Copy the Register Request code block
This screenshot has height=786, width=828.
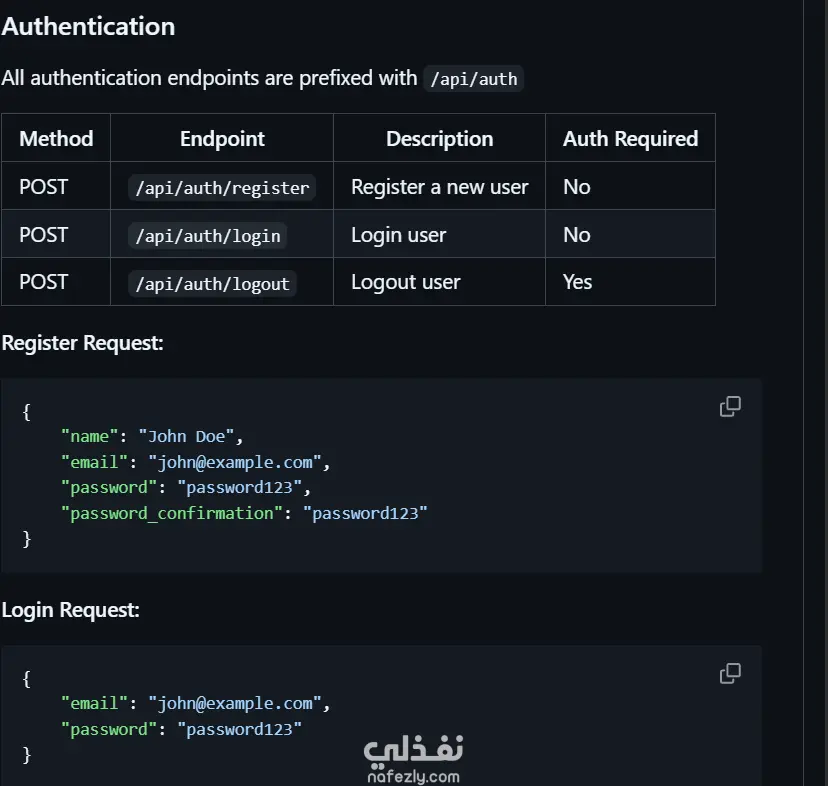click(x=730, y=406)
